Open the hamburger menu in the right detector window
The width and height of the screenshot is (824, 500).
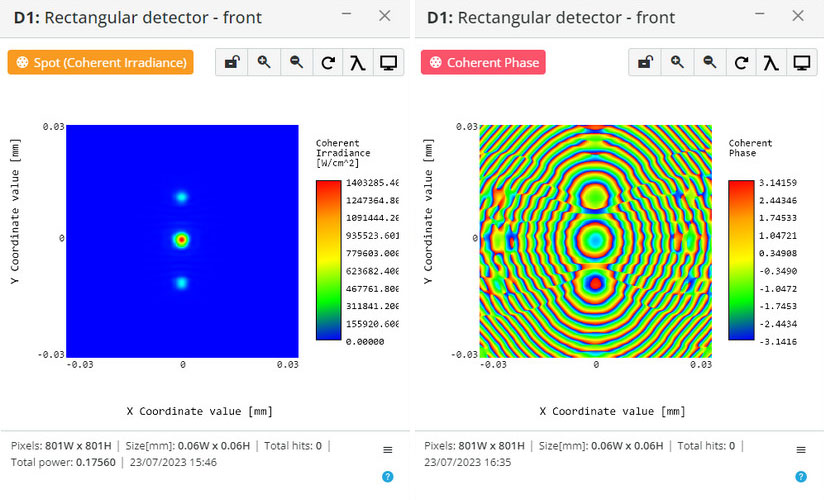coord(801,450)
